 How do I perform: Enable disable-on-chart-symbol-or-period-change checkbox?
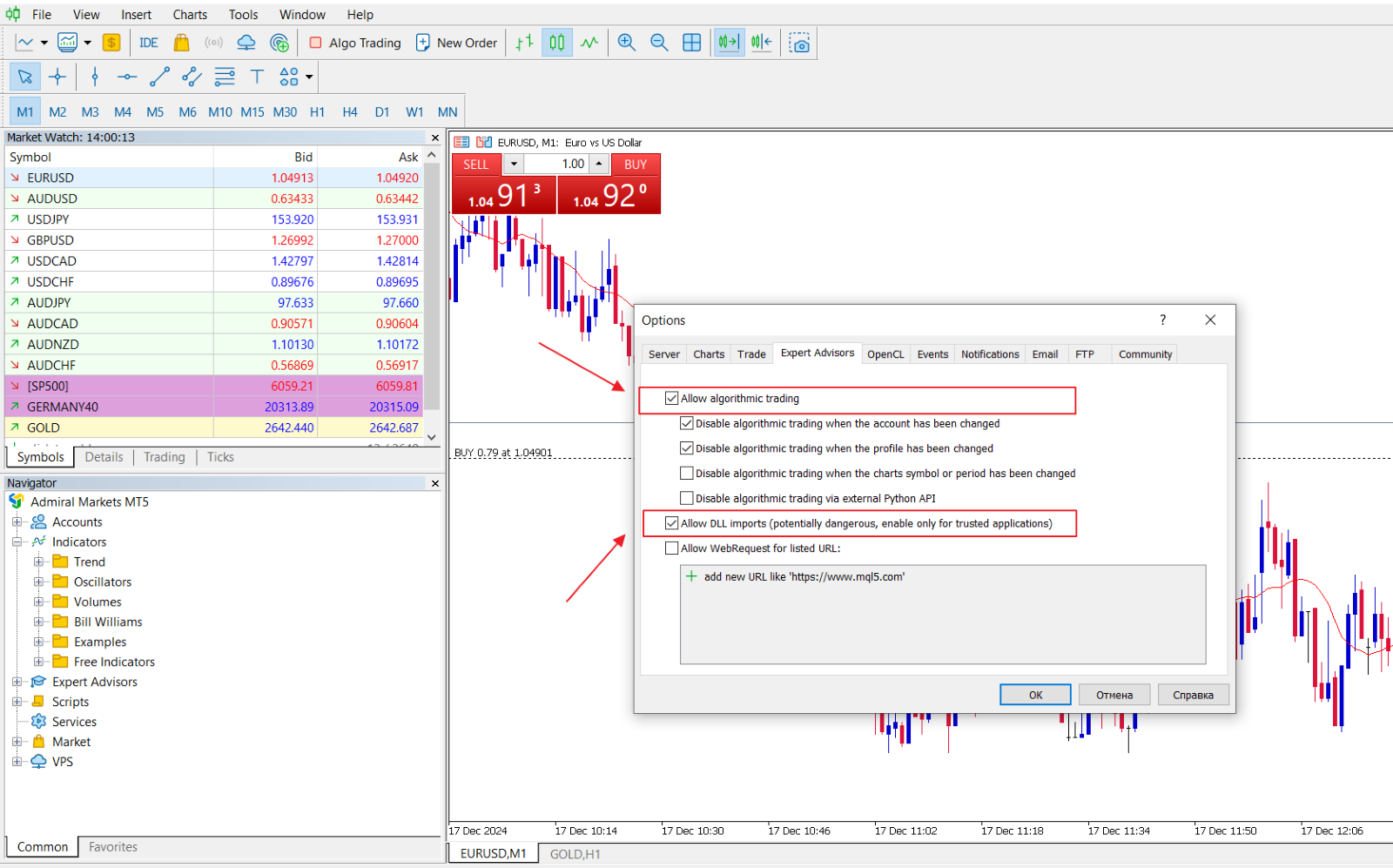(687, 474)
